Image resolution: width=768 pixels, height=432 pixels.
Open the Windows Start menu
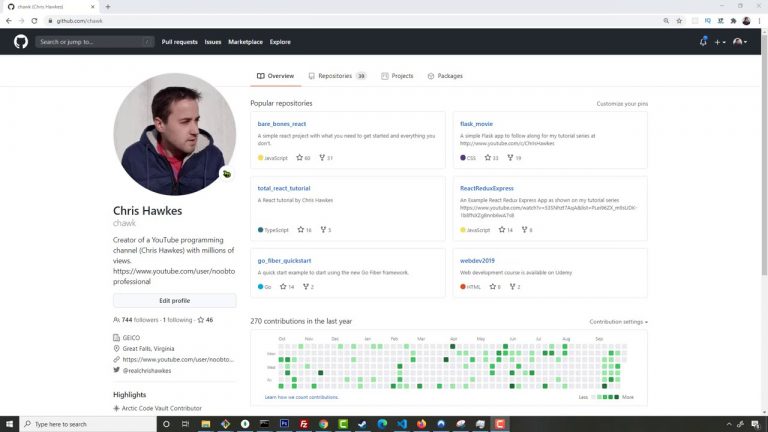[x=7, y=424]
